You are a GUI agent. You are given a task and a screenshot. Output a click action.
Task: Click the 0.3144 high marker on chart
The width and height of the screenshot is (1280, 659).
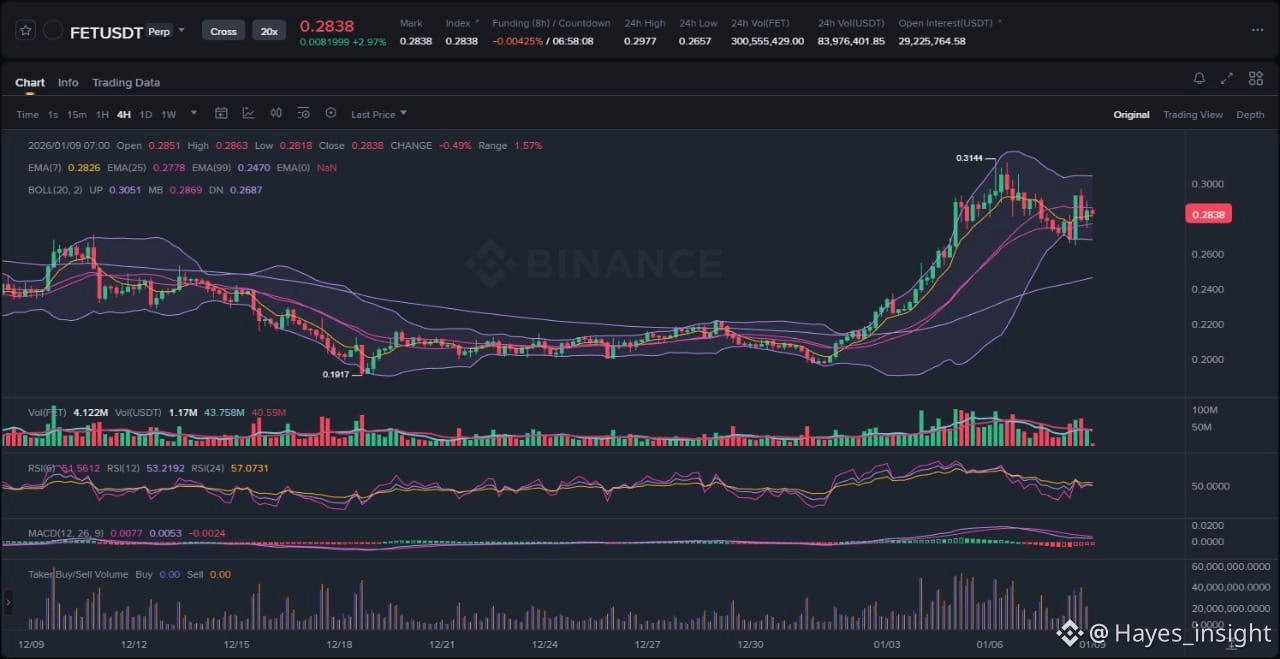(969, 158)
